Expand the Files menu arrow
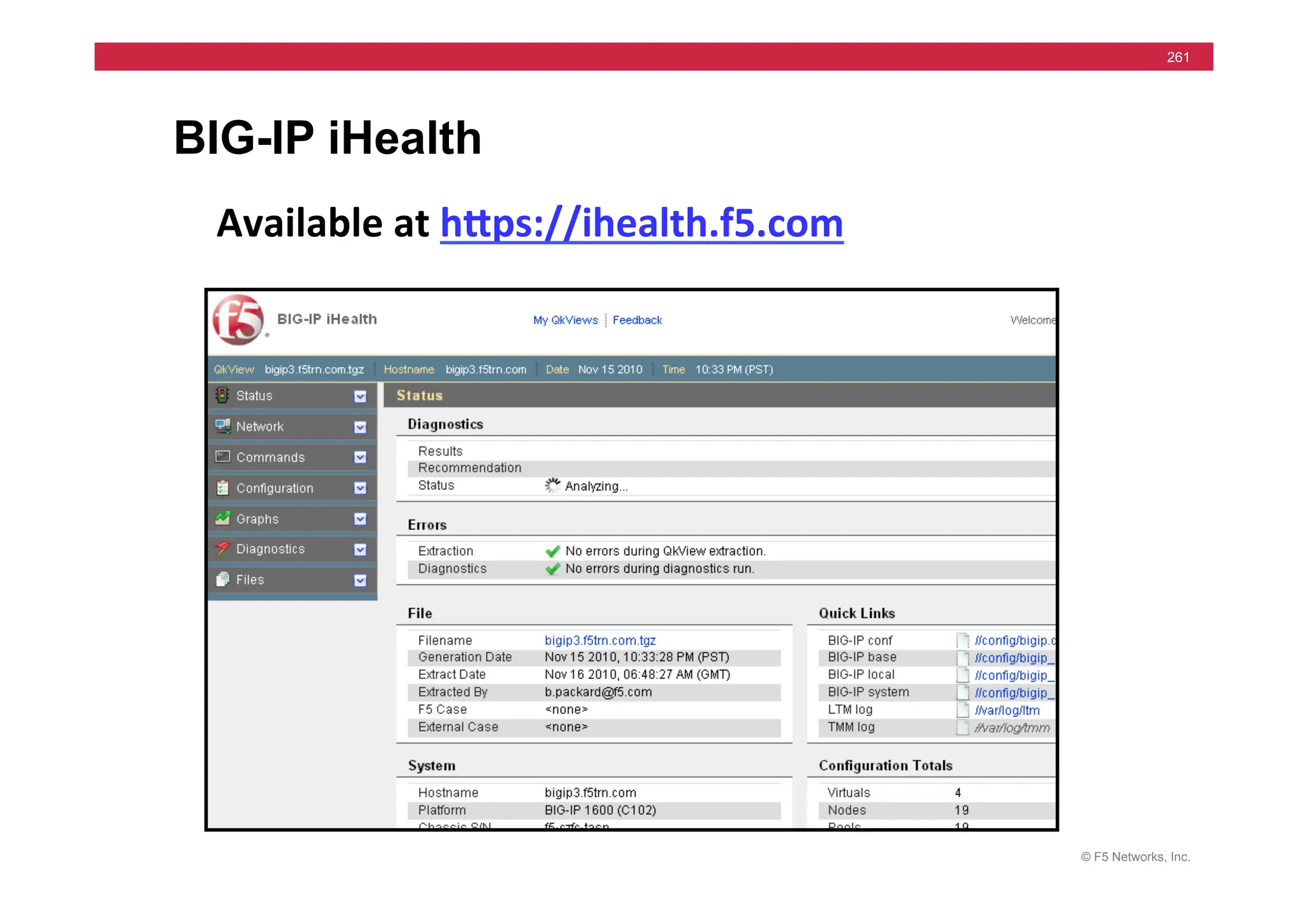Viewport: 1308px width, 924px height. click(360, 580)
